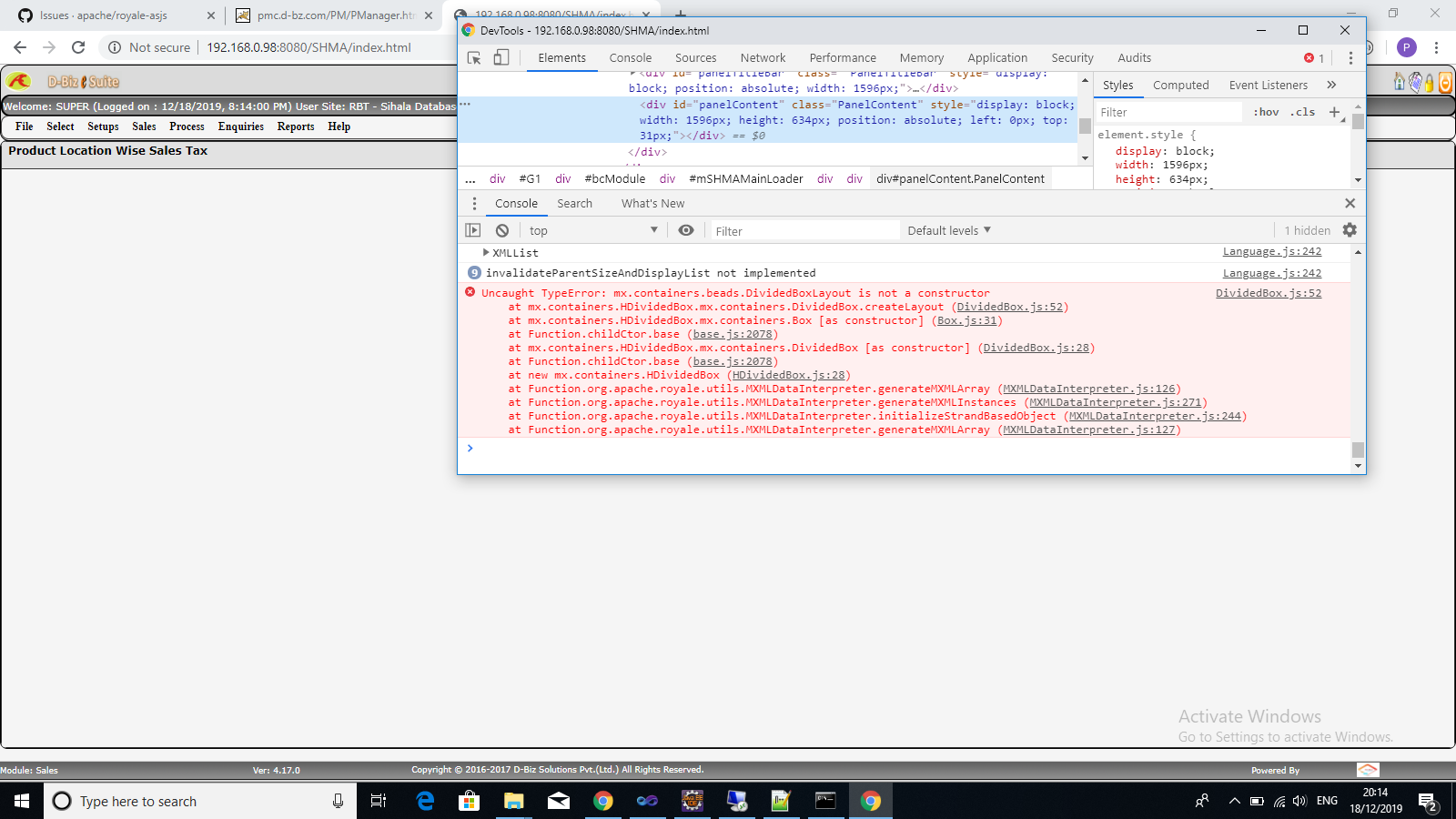Show the console sidebar panel
Viewport: 1456px width, 819px height.
[472, 230]
